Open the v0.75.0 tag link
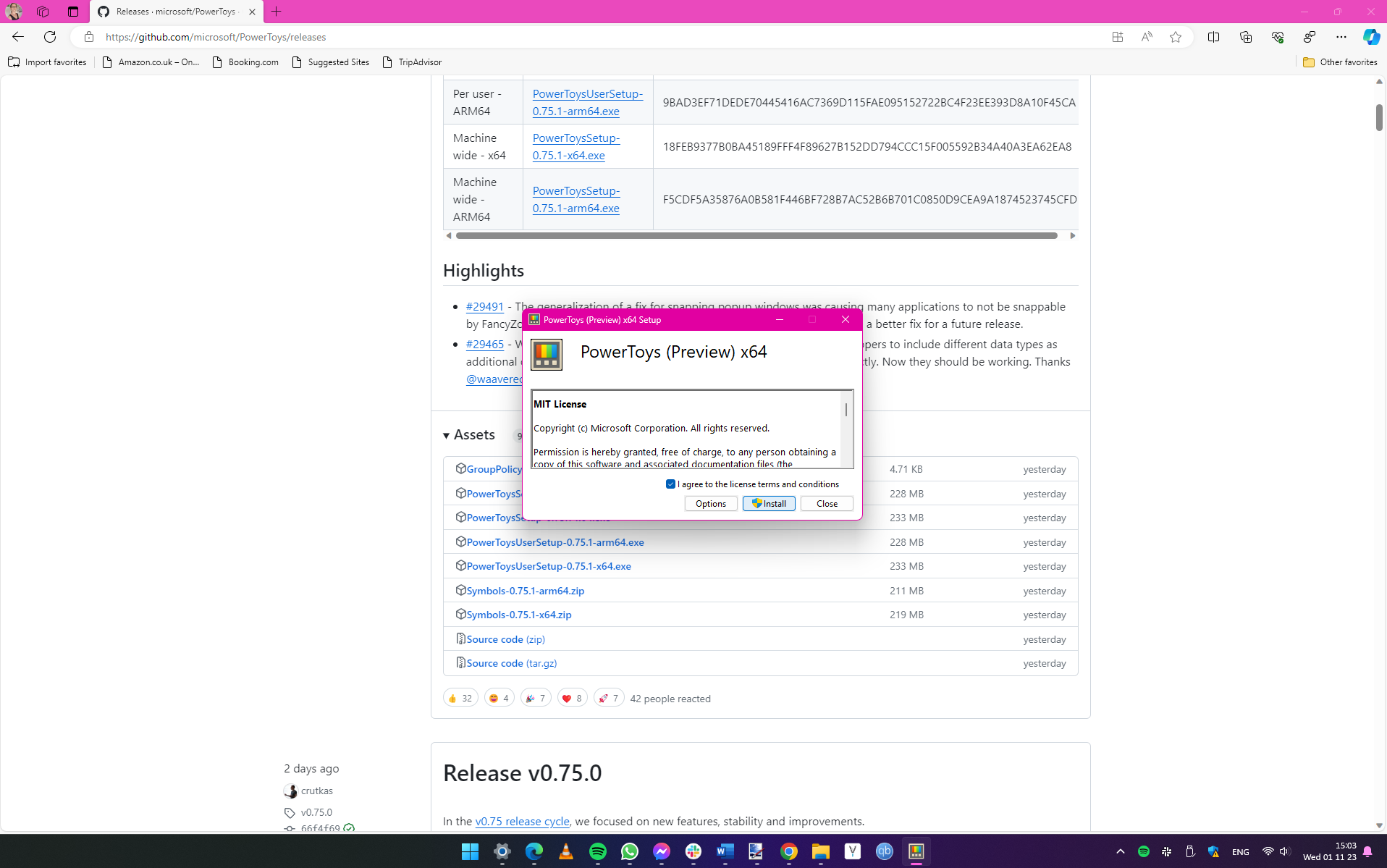The width and height of the screenshot is (1387, 868). click(x=316, y=813)
